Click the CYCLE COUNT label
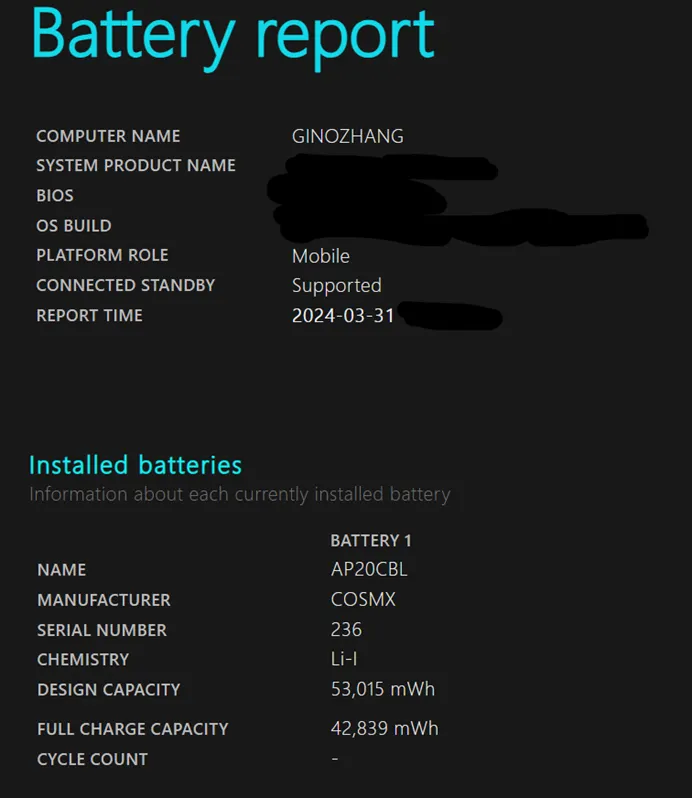 (x=92, y=760)
